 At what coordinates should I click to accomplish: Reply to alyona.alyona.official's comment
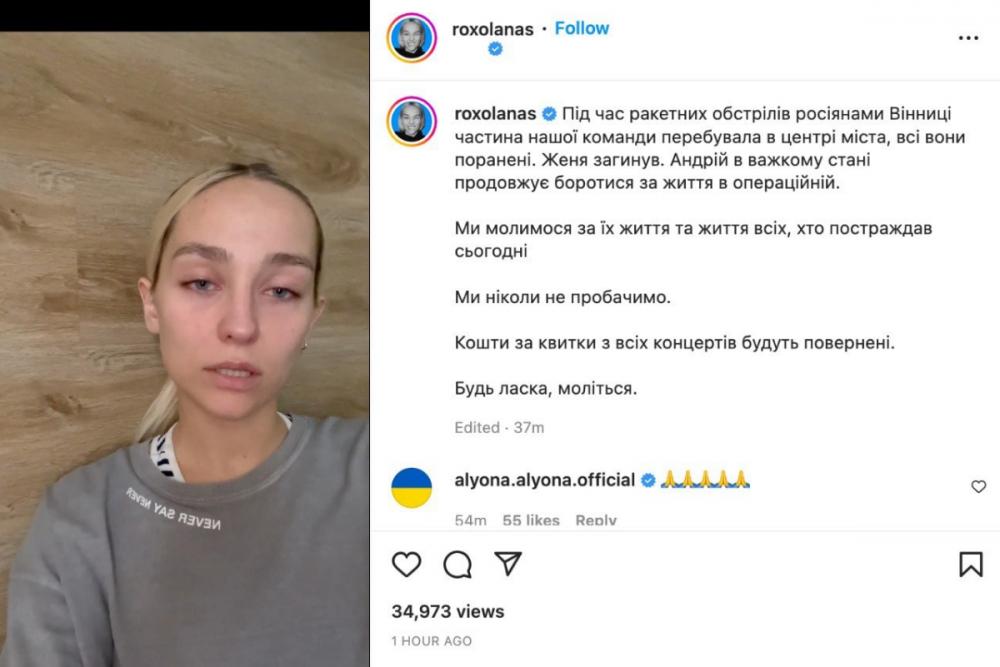pyautogui.click(x=596, y=520)
